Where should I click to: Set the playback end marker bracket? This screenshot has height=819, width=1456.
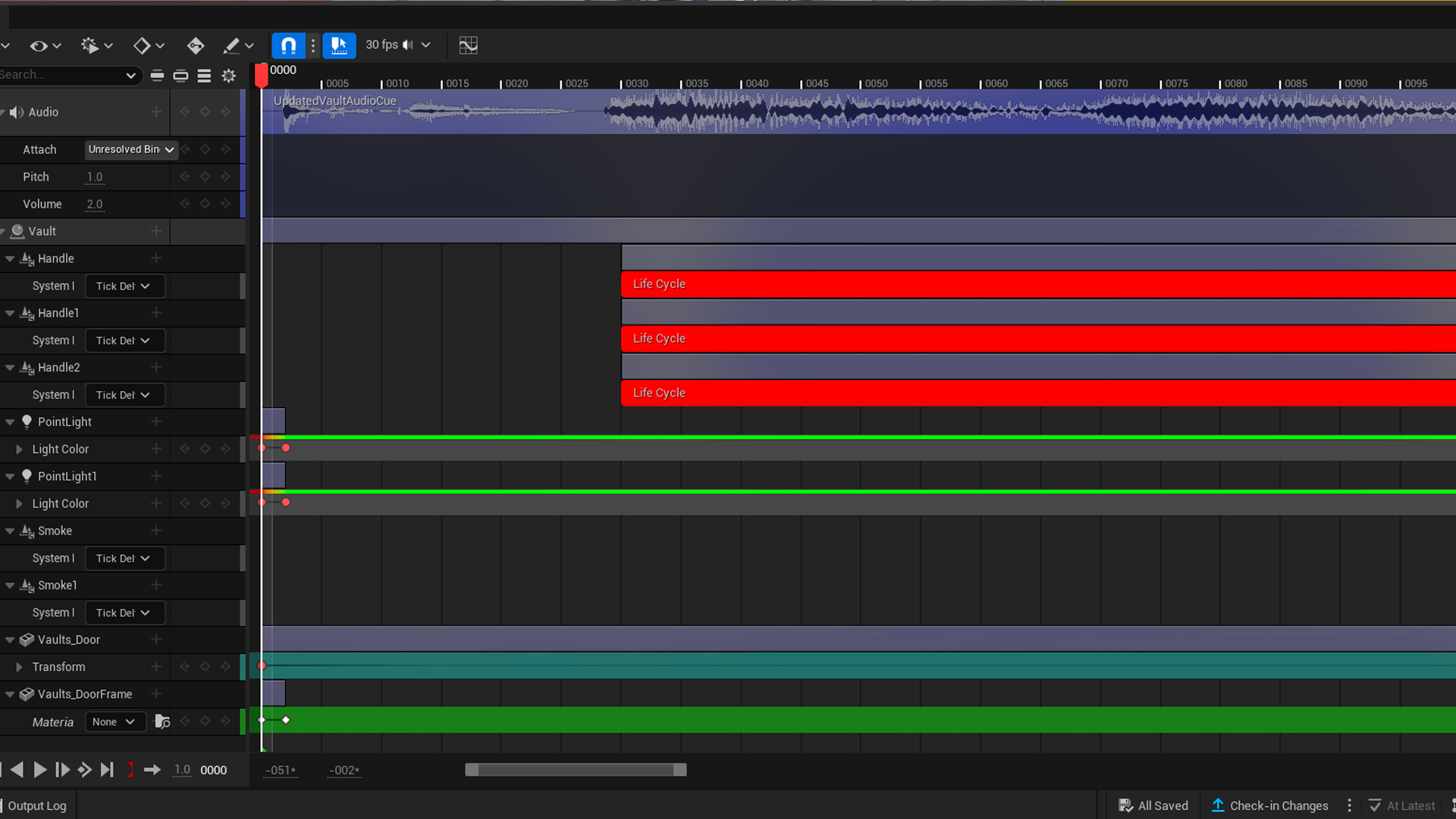pos(130,770)
